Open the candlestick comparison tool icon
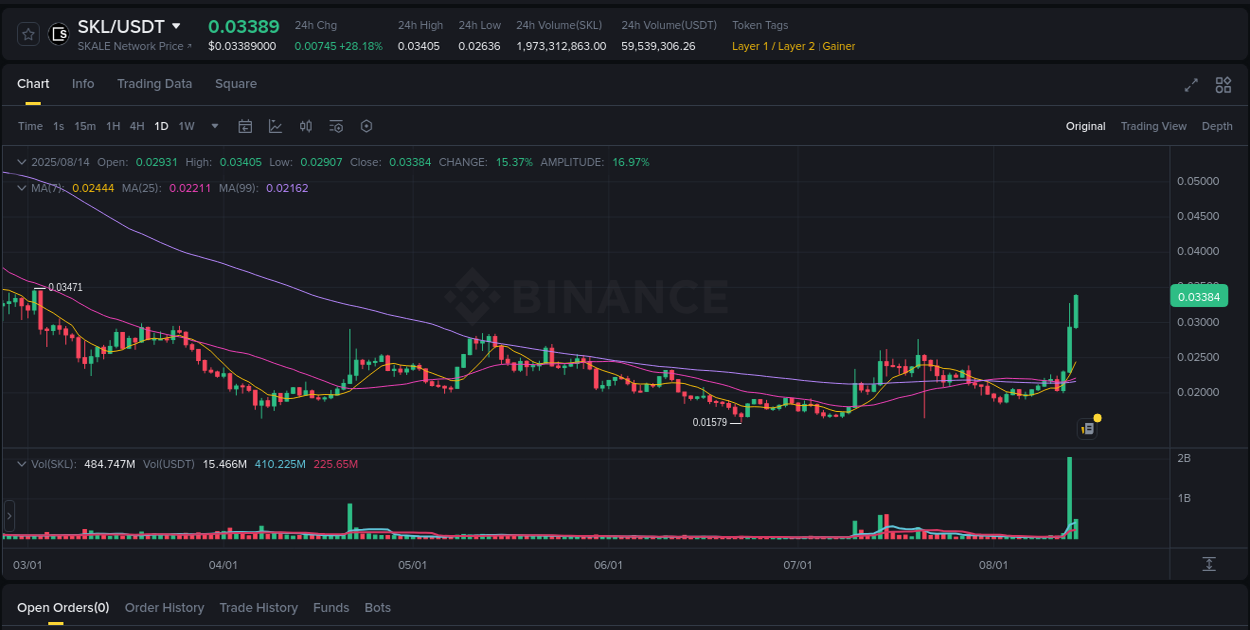The image size is (1250, 630). pos(306,126)
